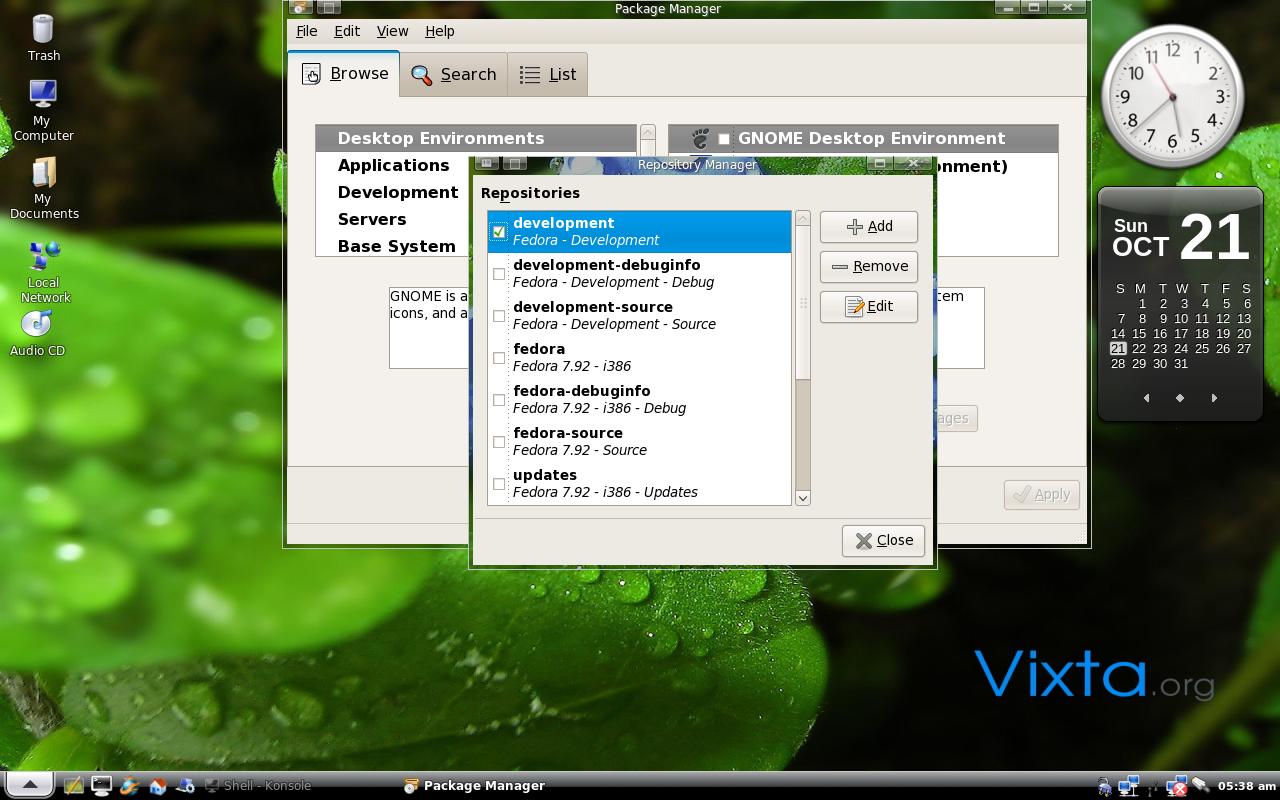This screenshot has width=1280, height=800.
Task: Jump to today using calendar diamond button
Action: [x=1180, y=398]
